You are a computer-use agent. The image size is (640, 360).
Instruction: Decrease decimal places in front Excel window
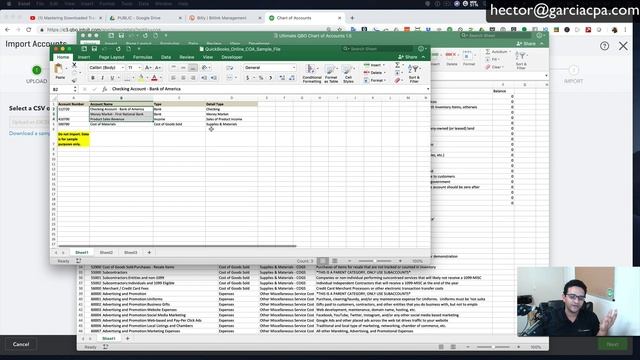coord(292,78)
